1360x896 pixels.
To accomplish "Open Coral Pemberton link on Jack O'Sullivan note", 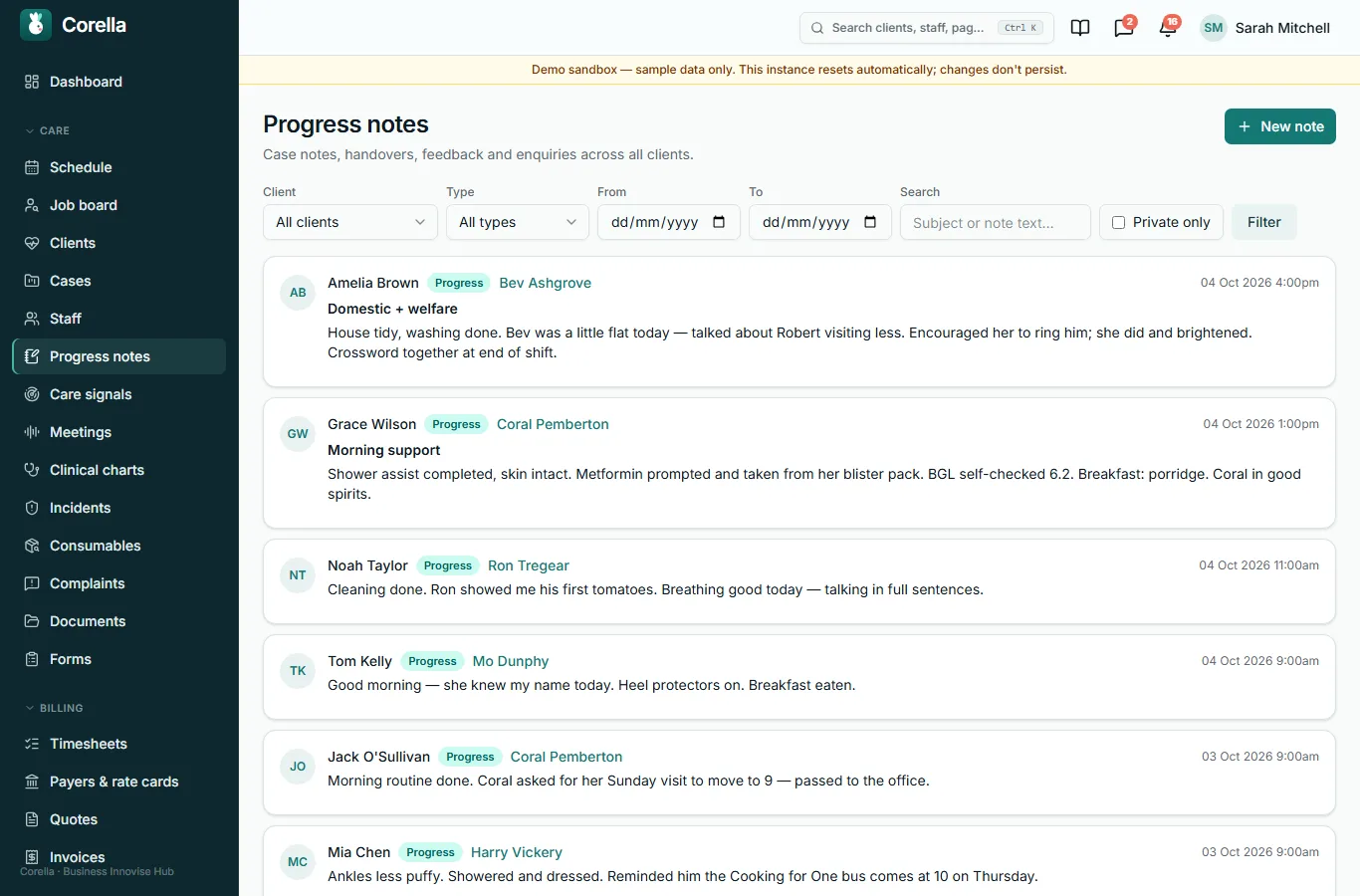I will tap(567, 757).
